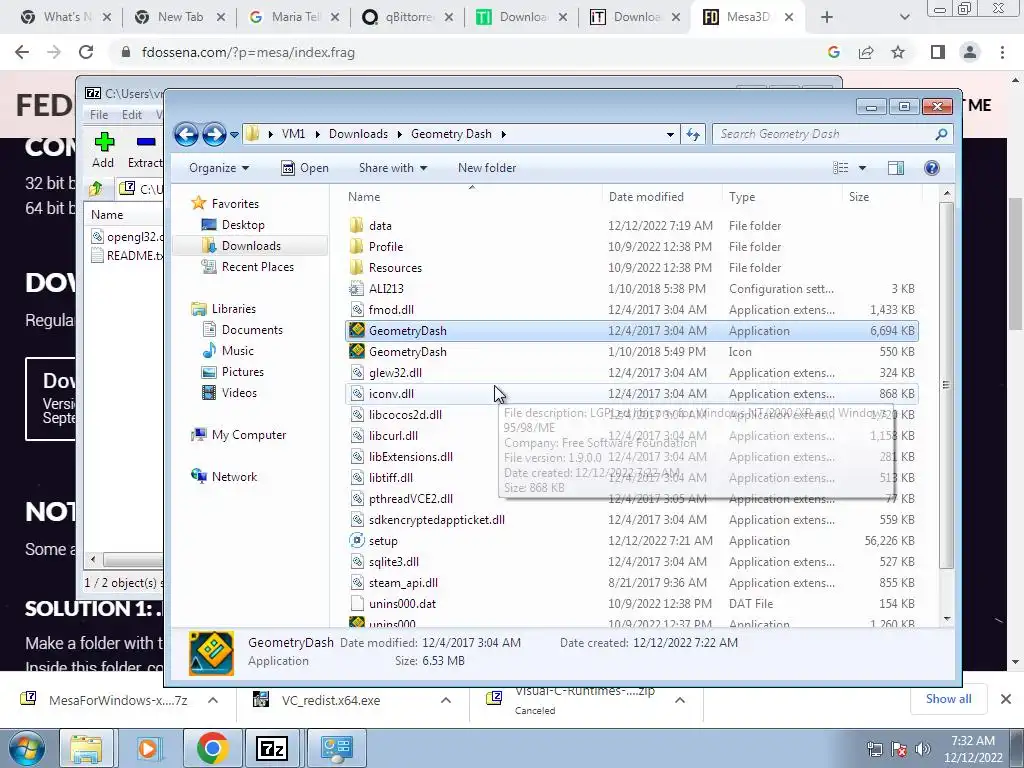Go back in Explorer navigation

click(186, 135)
